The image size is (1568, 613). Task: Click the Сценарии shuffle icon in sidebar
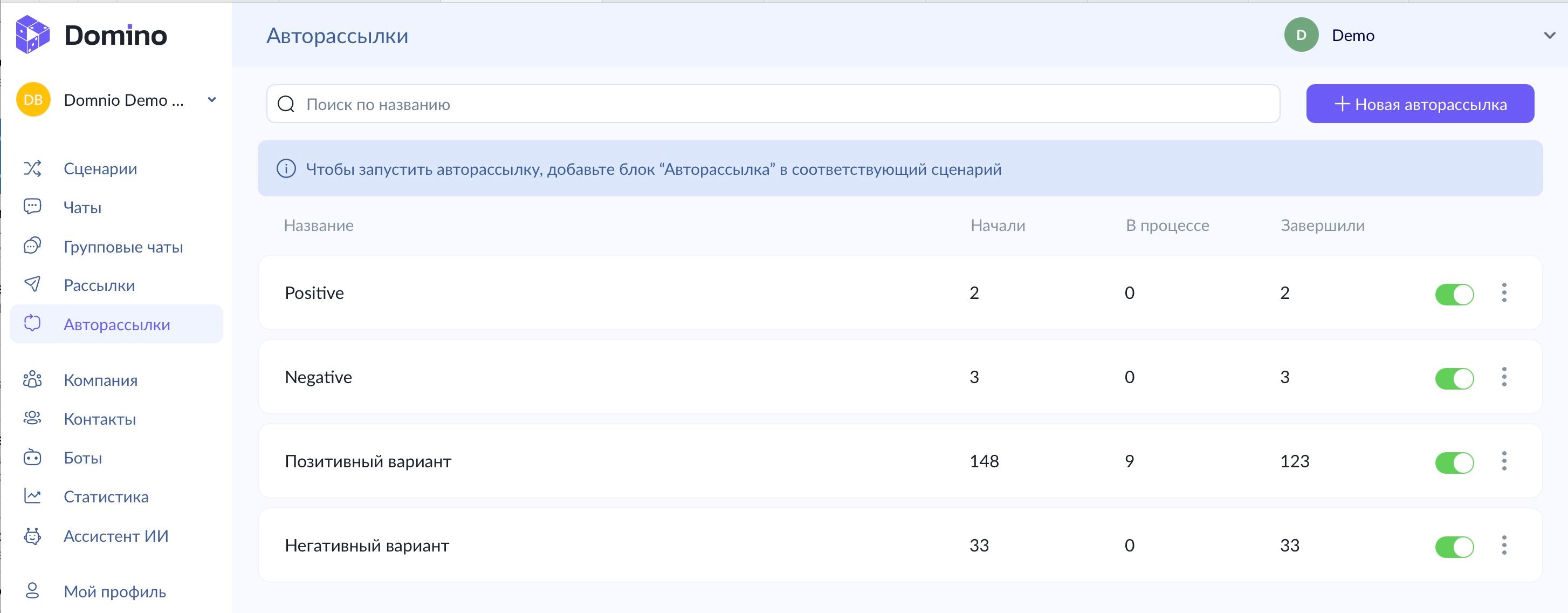click(x=32, y=168)
